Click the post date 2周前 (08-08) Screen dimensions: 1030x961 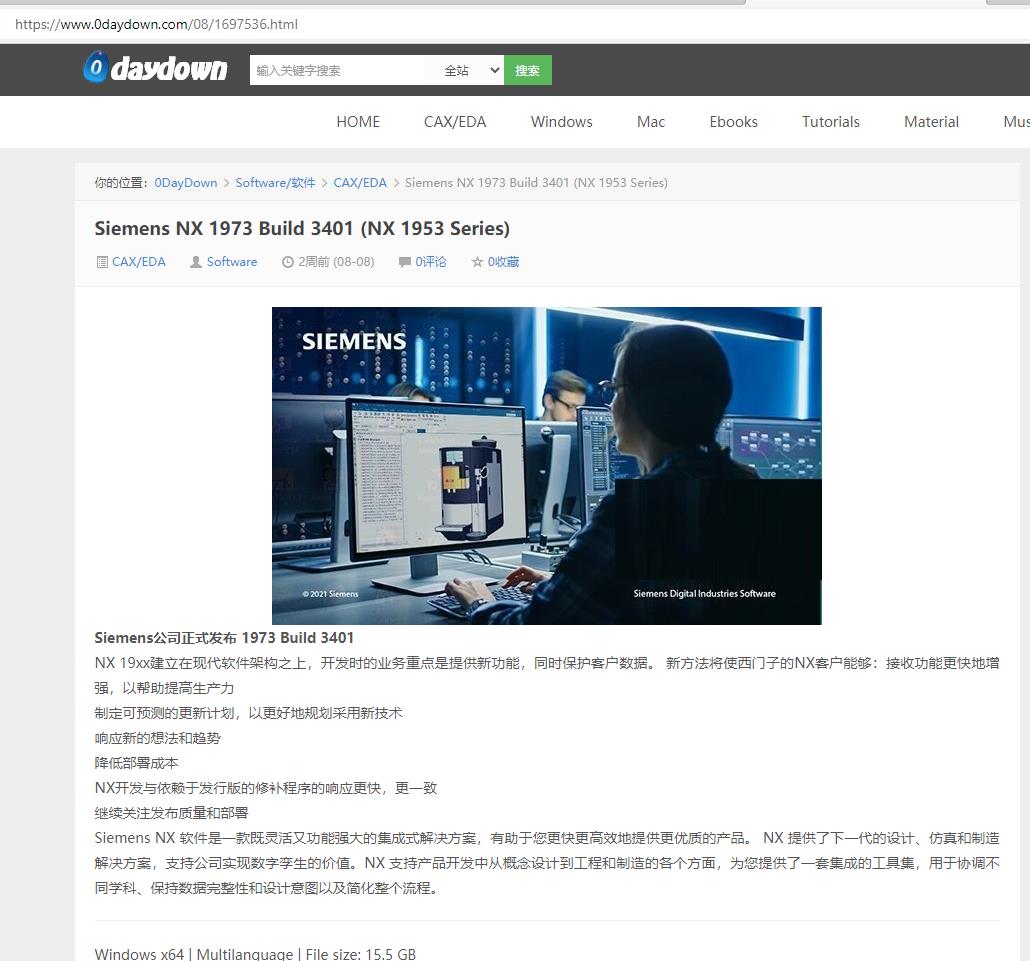pos(336,261)
